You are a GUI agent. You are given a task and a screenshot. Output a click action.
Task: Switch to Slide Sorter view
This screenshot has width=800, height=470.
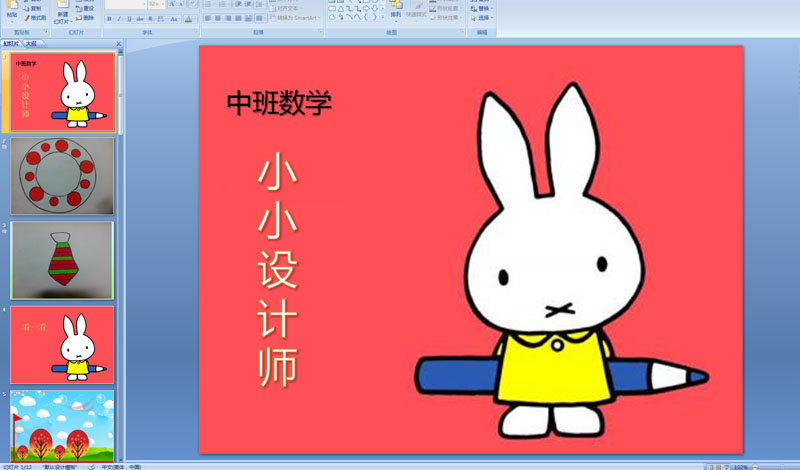tap(718, 467)
